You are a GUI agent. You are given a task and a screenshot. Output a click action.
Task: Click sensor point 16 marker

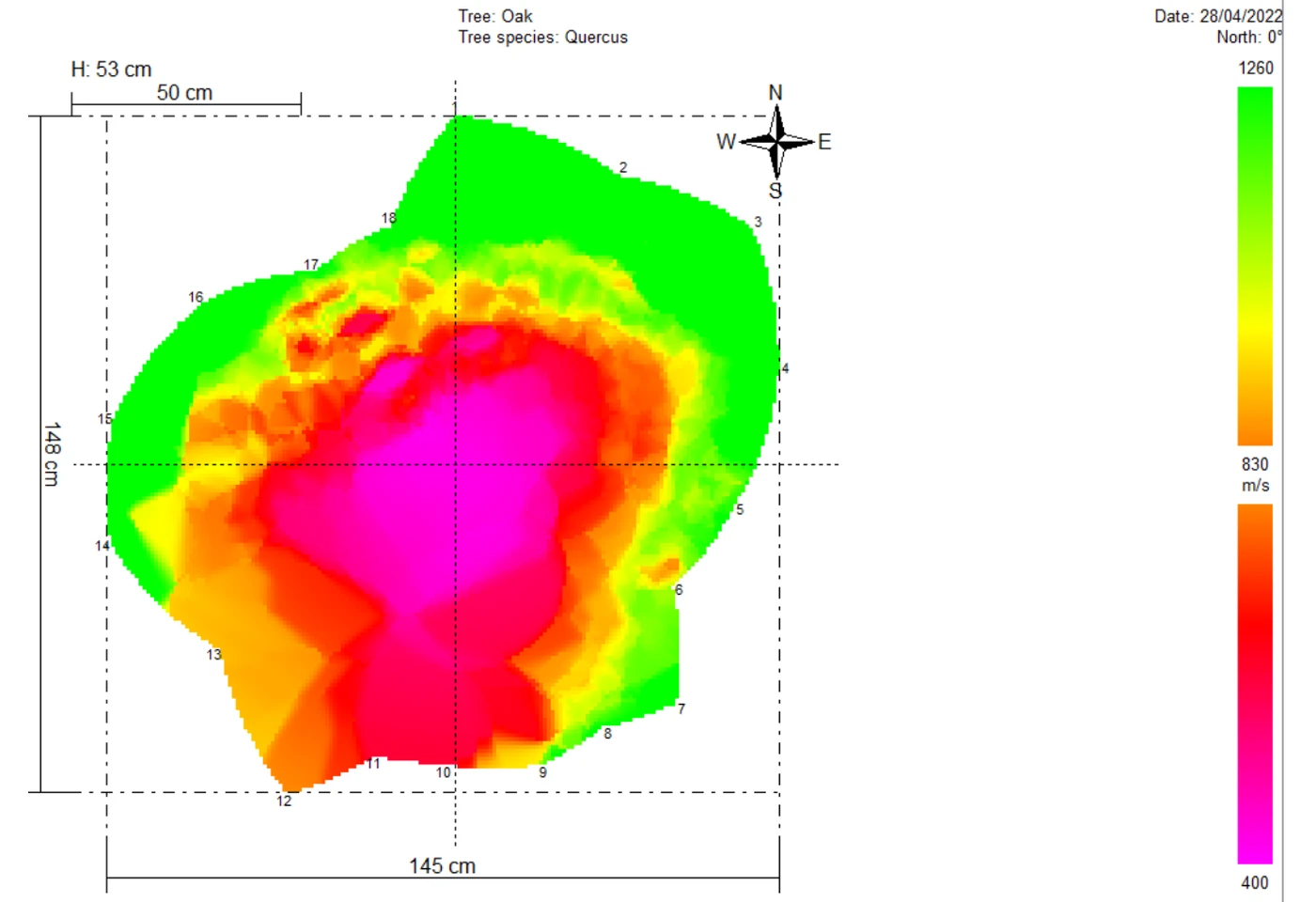[196, 297]
